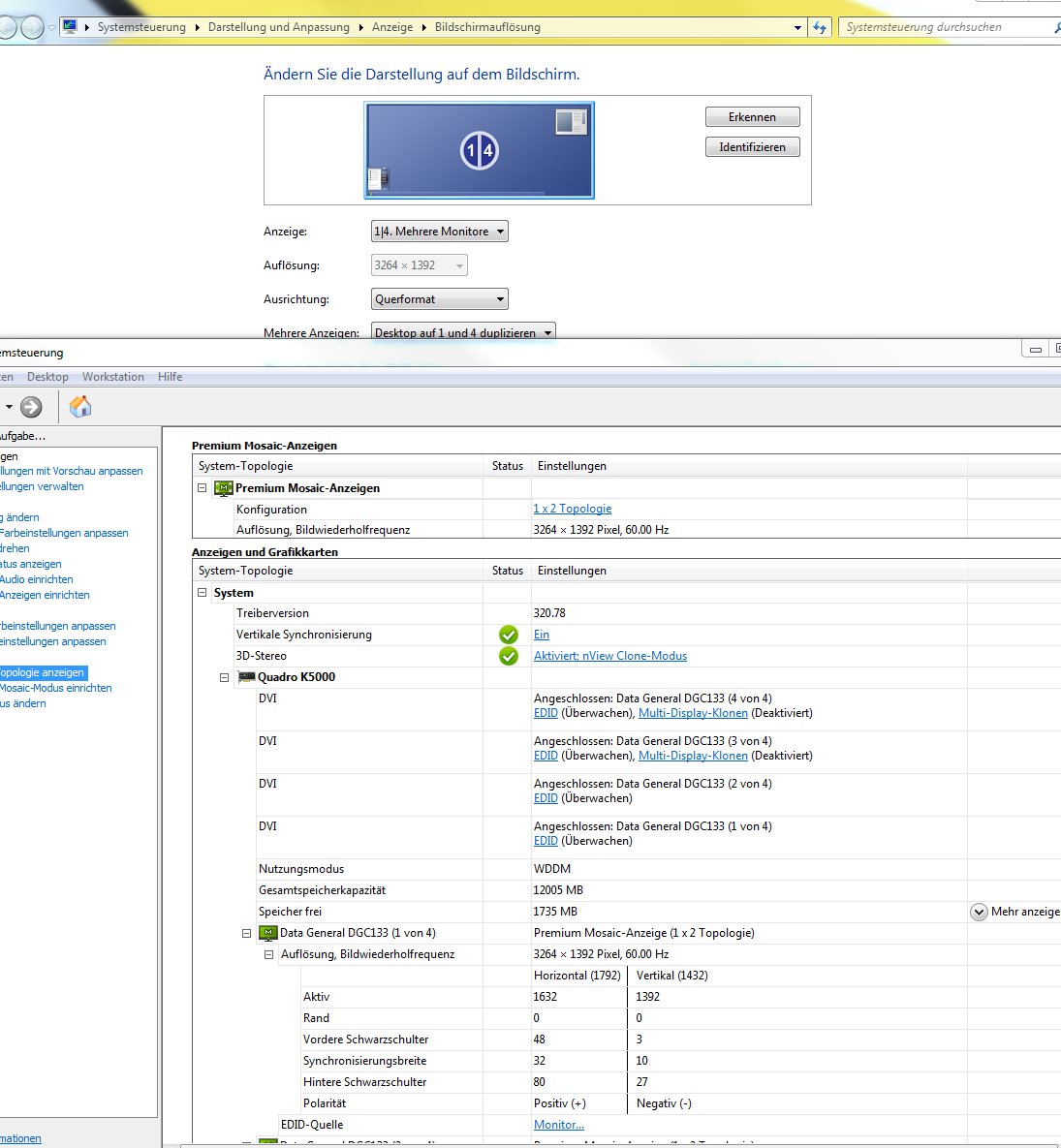The image size is (1061, 1148).
Task: Select the 1|4 monitor thumbnail
Action: [479, 150]
